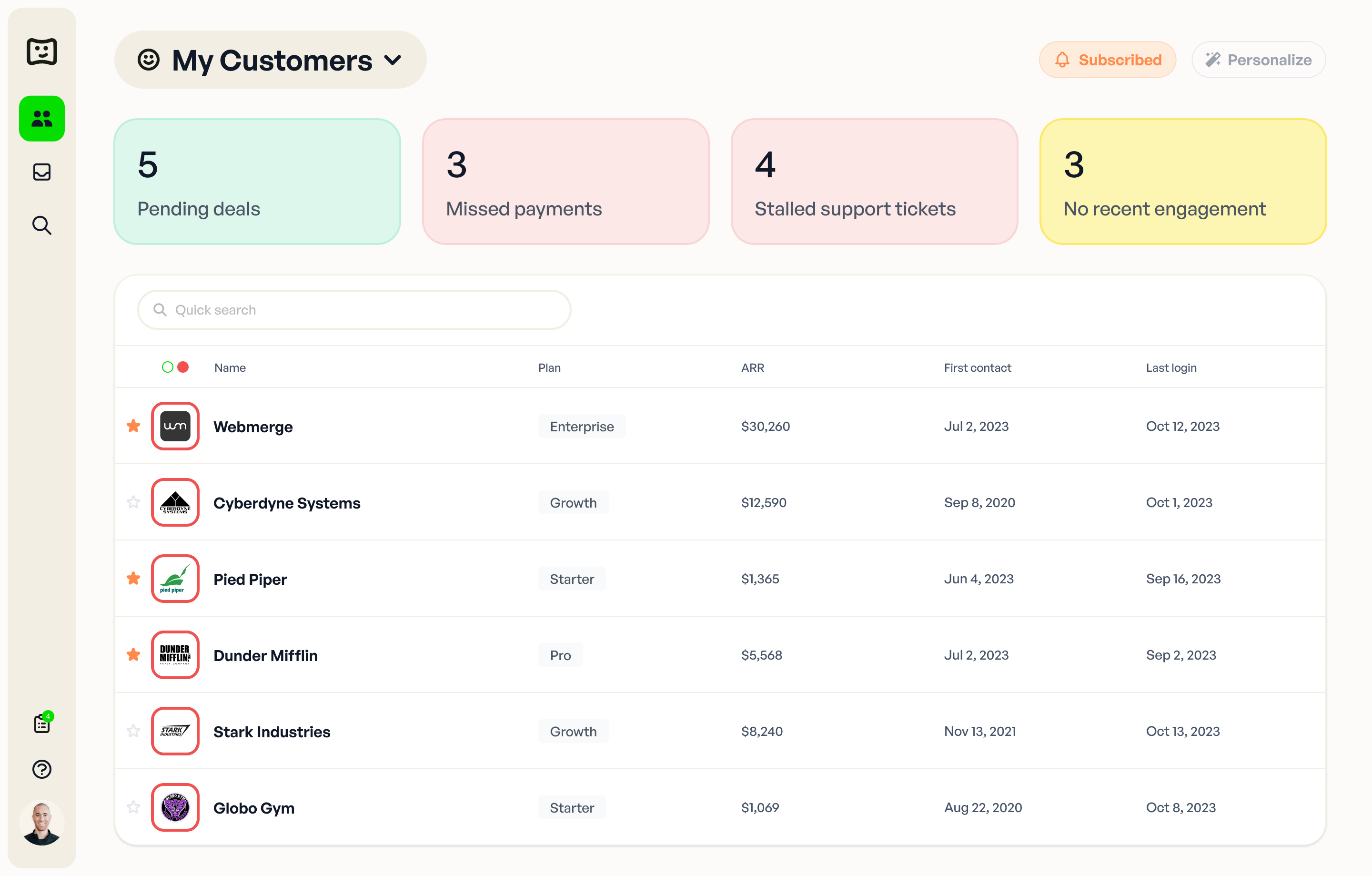Click the search magnifier sidebar icon
Image resolution: width=1372 pixels, height=876 pixels.
(42, 225)
